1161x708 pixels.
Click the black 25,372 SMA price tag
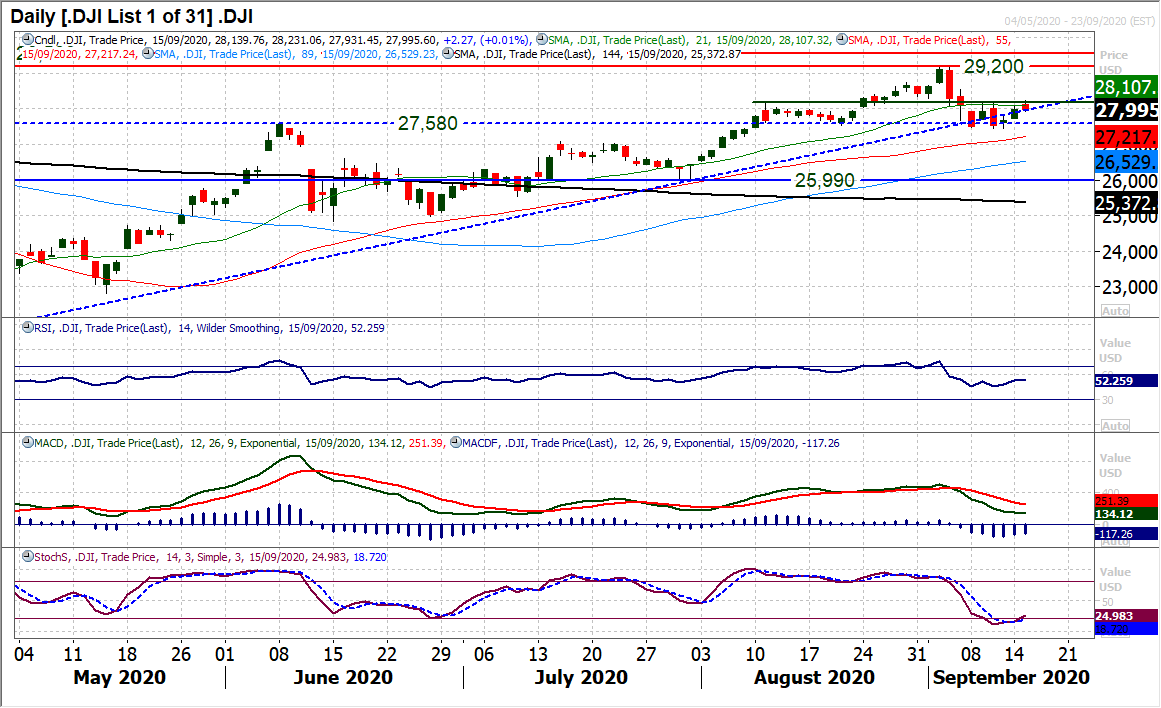(1126, 203)
